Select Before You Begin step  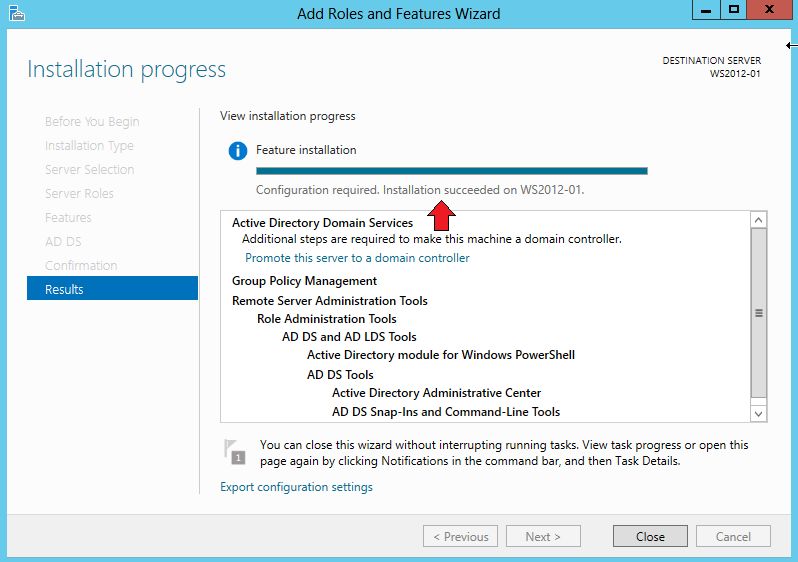pyautogui.click(x=92, y=122)
